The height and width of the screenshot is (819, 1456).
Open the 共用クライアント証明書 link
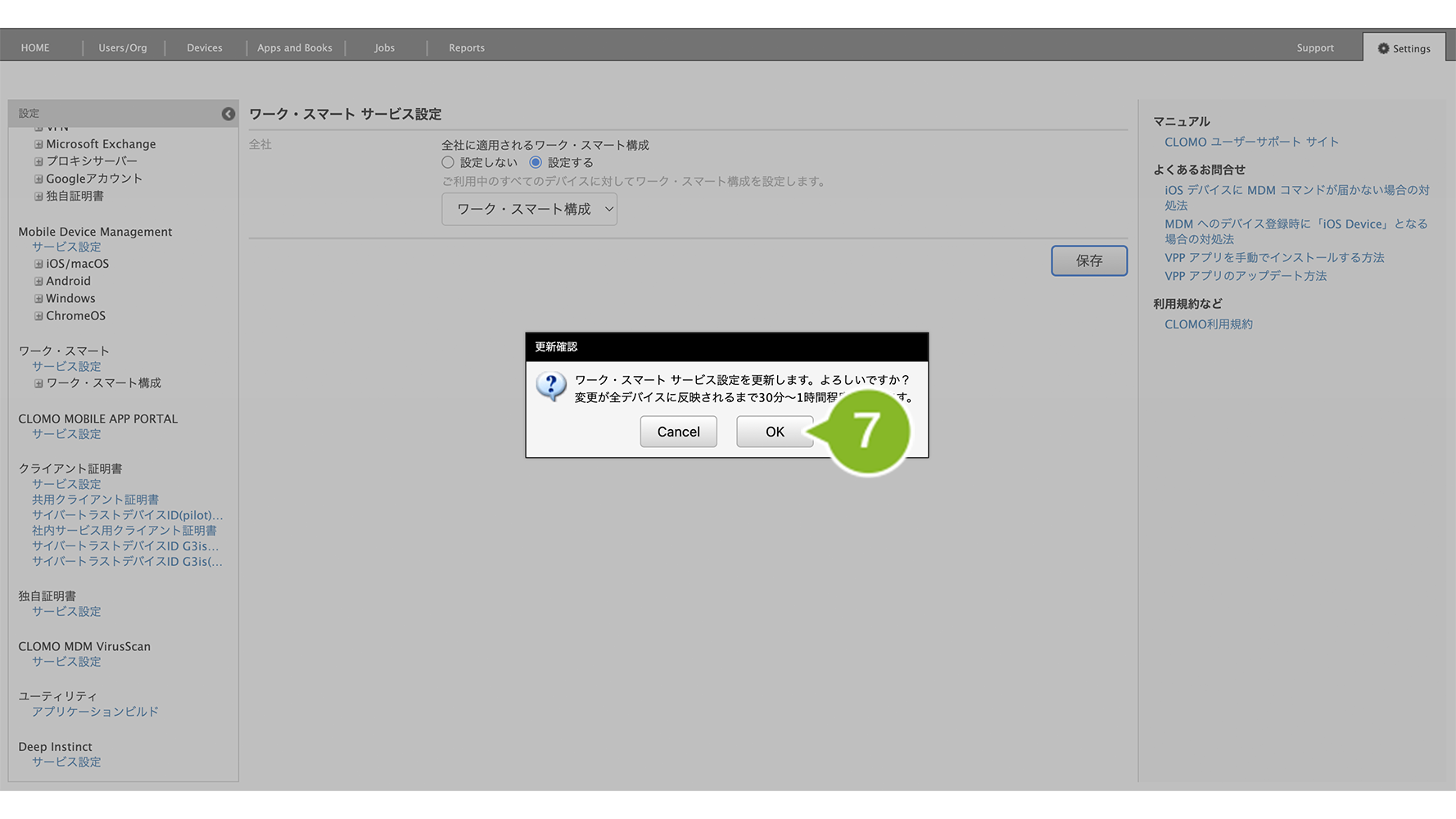(95, 500)
